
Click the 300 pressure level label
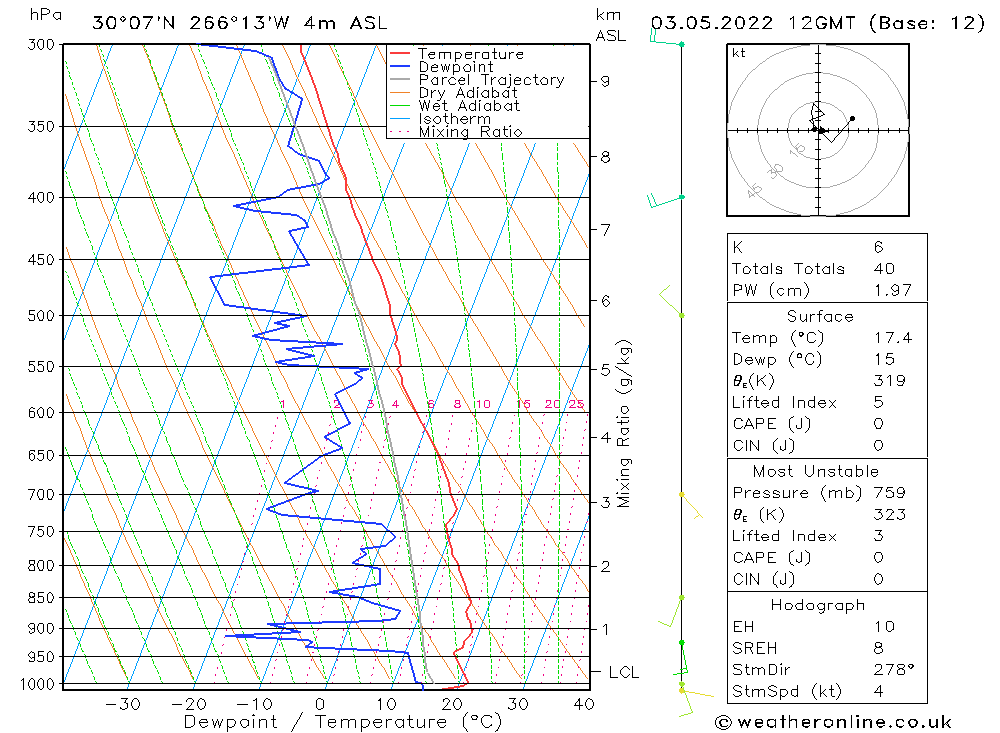click(x=41, y=45)
